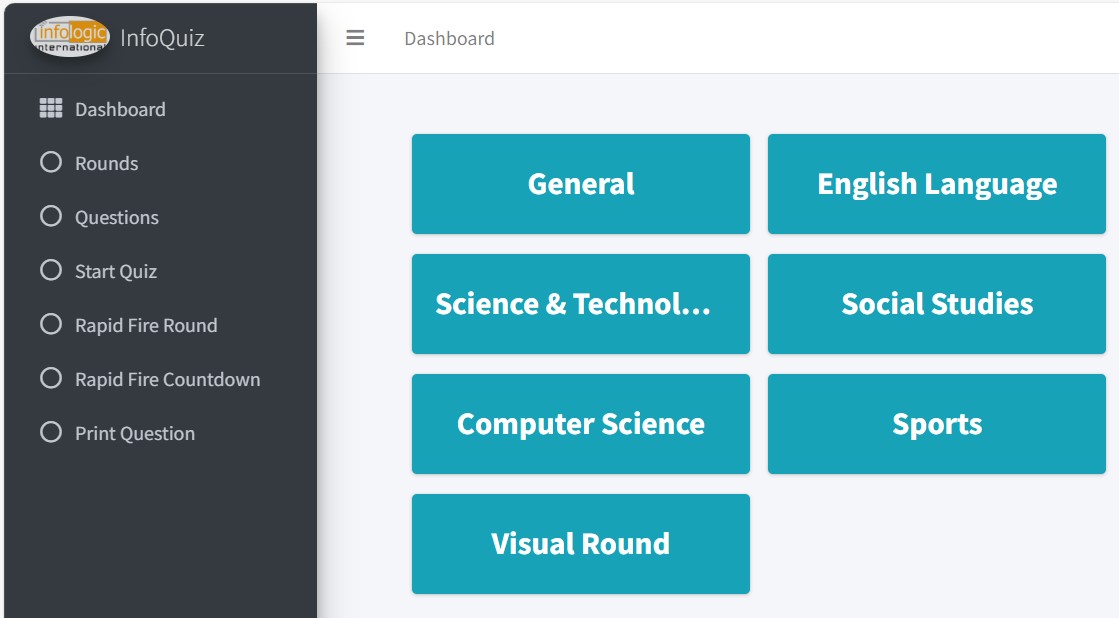1119x618 pixels.
Task: Open the English Language category tile
Action: pyautogui.click(x=937, y=184)
